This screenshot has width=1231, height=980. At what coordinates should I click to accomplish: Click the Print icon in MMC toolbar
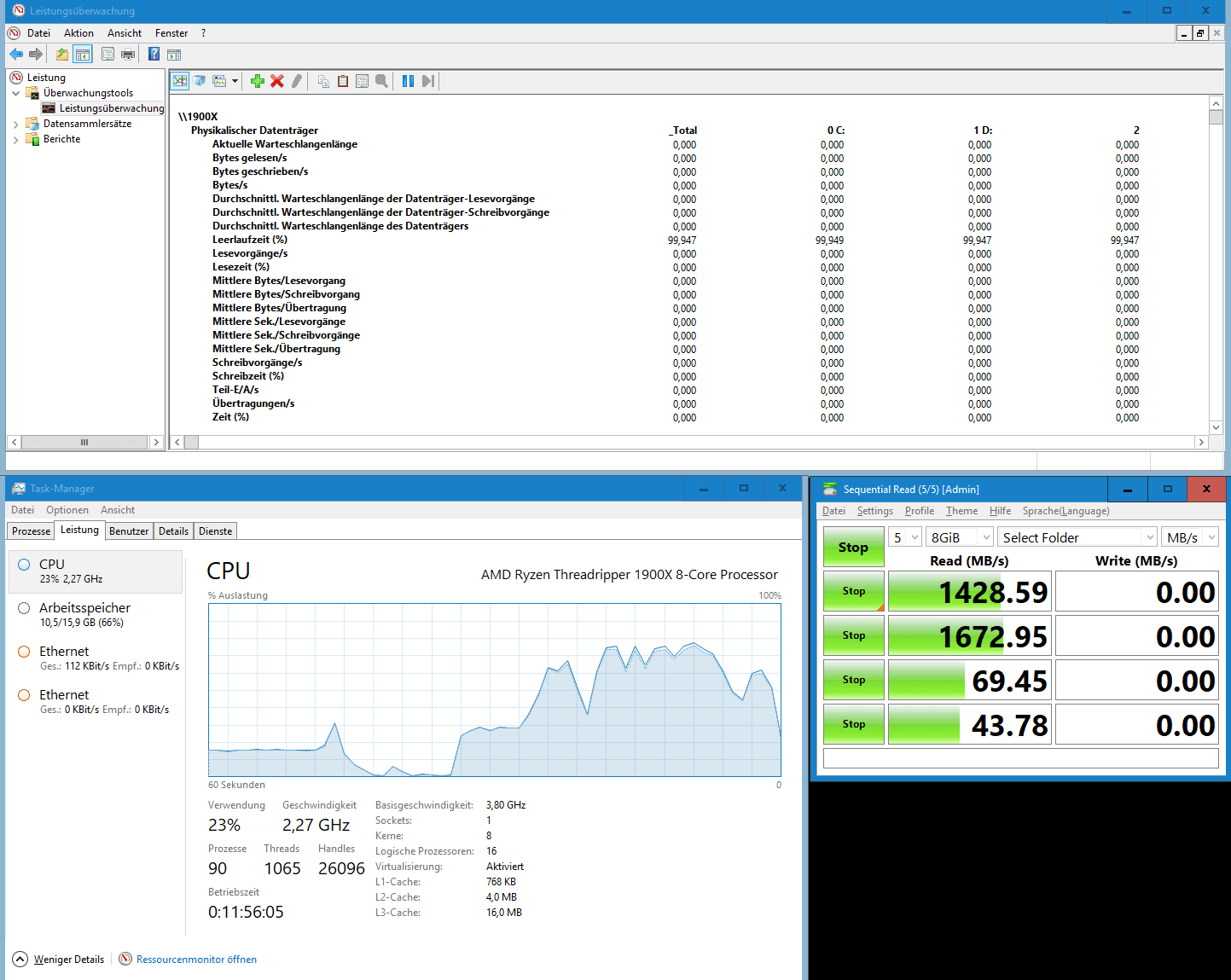pyautogui.click(x=128, y=55)
